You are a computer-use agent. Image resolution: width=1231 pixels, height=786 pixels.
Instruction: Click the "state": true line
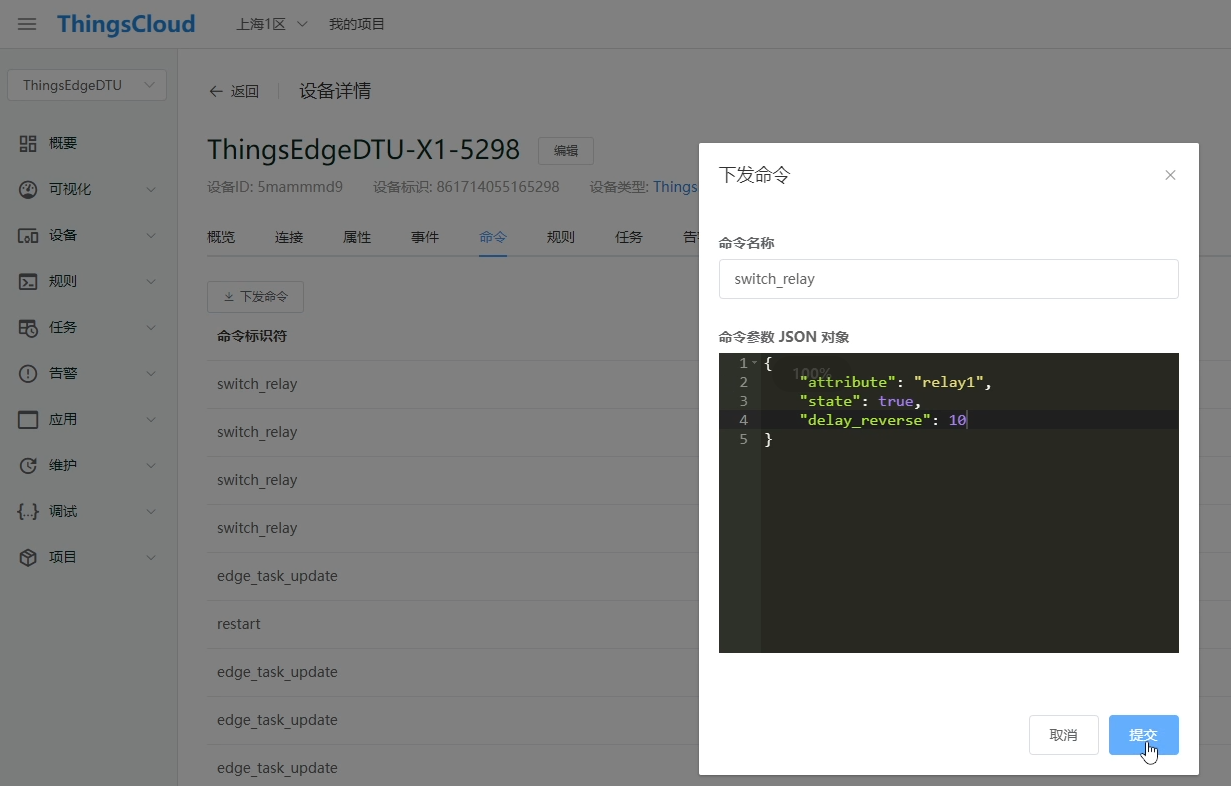point(861,401)
